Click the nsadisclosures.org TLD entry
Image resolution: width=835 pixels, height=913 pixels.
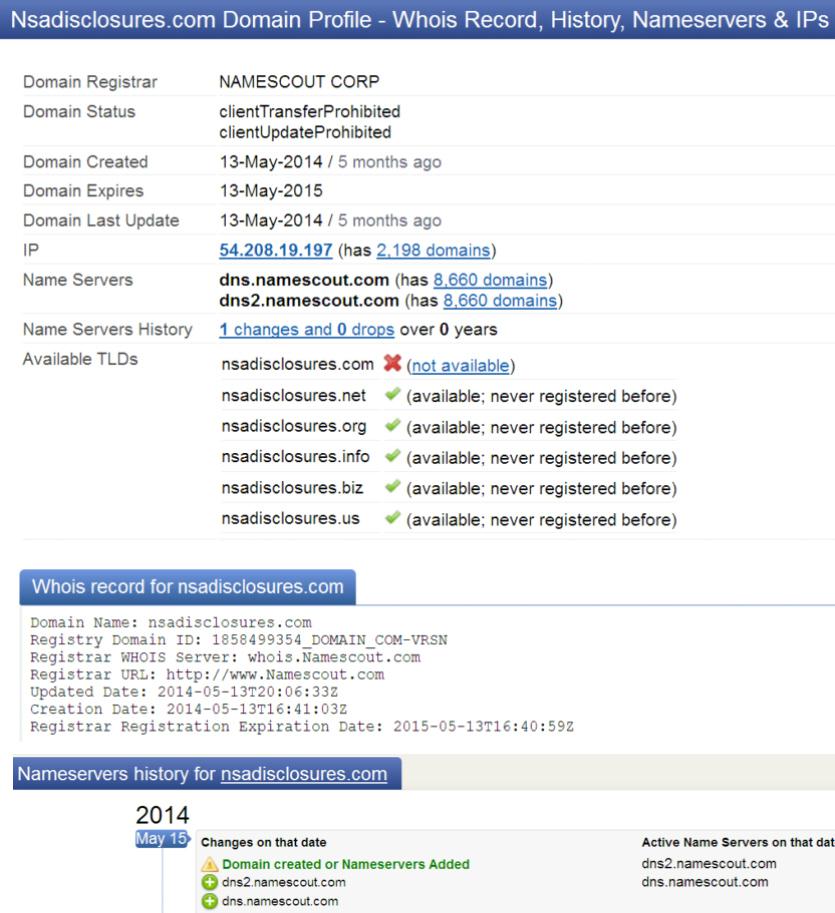coord(294,426)
